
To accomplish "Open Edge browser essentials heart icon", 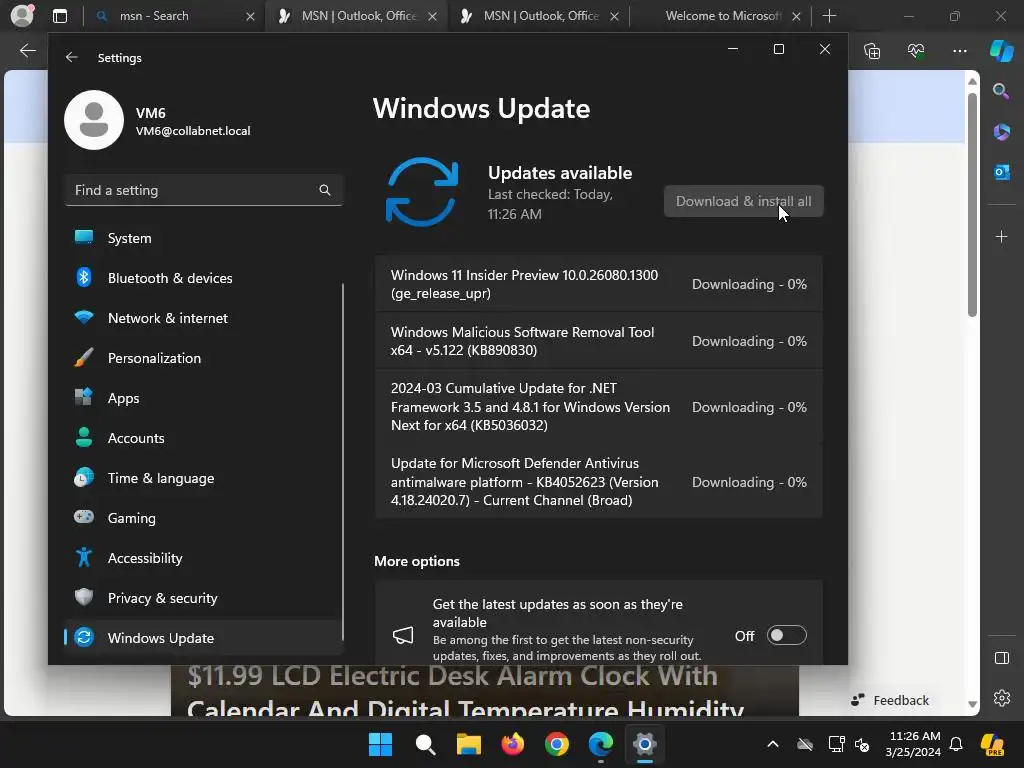I will (916, 51).
